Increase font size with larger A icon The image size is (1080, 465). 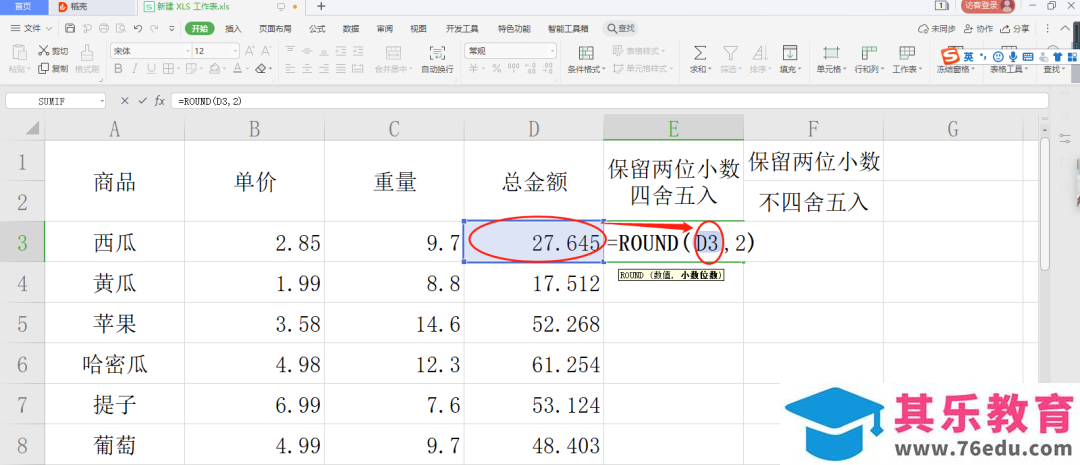pyautogui.click(x=249, y=50)
